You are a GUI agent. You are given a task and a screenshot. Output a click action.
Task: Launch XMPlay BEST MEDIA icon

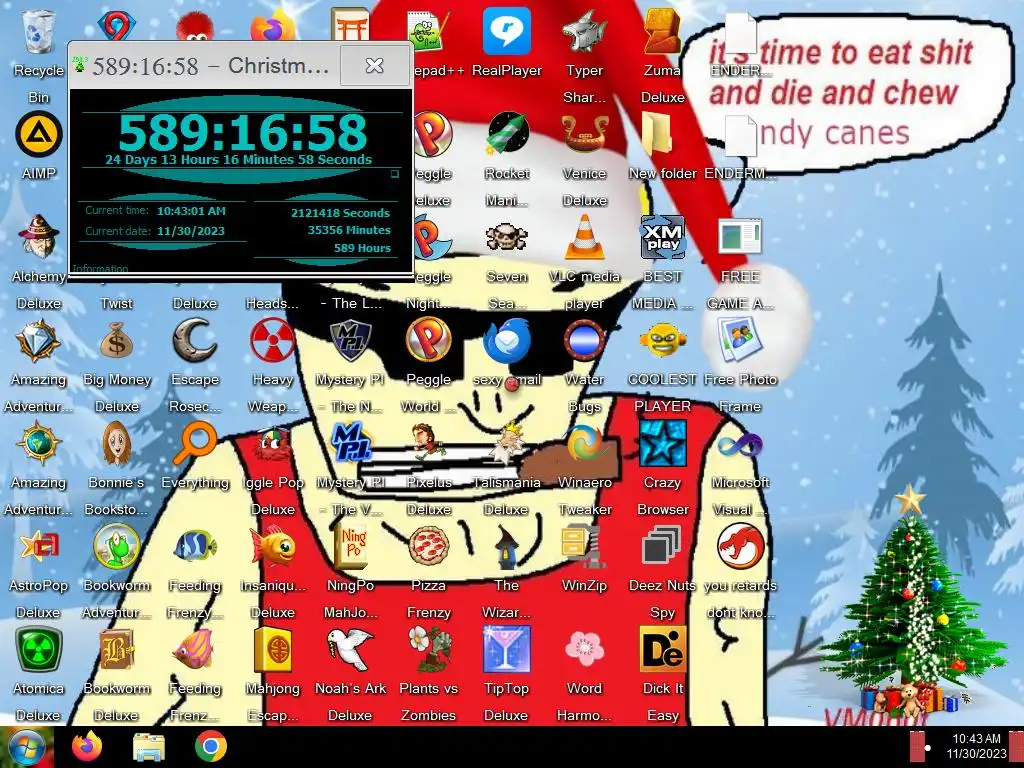[662, 238]
